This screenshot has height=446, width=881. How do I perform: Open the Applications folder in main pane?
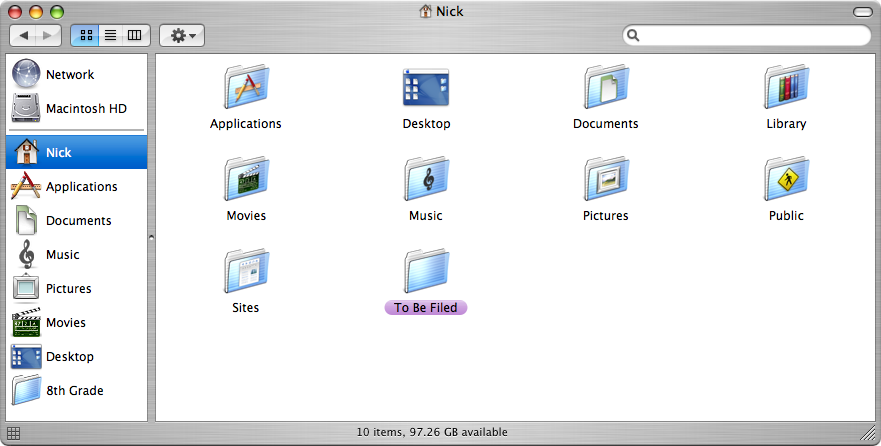pos(247,87)
